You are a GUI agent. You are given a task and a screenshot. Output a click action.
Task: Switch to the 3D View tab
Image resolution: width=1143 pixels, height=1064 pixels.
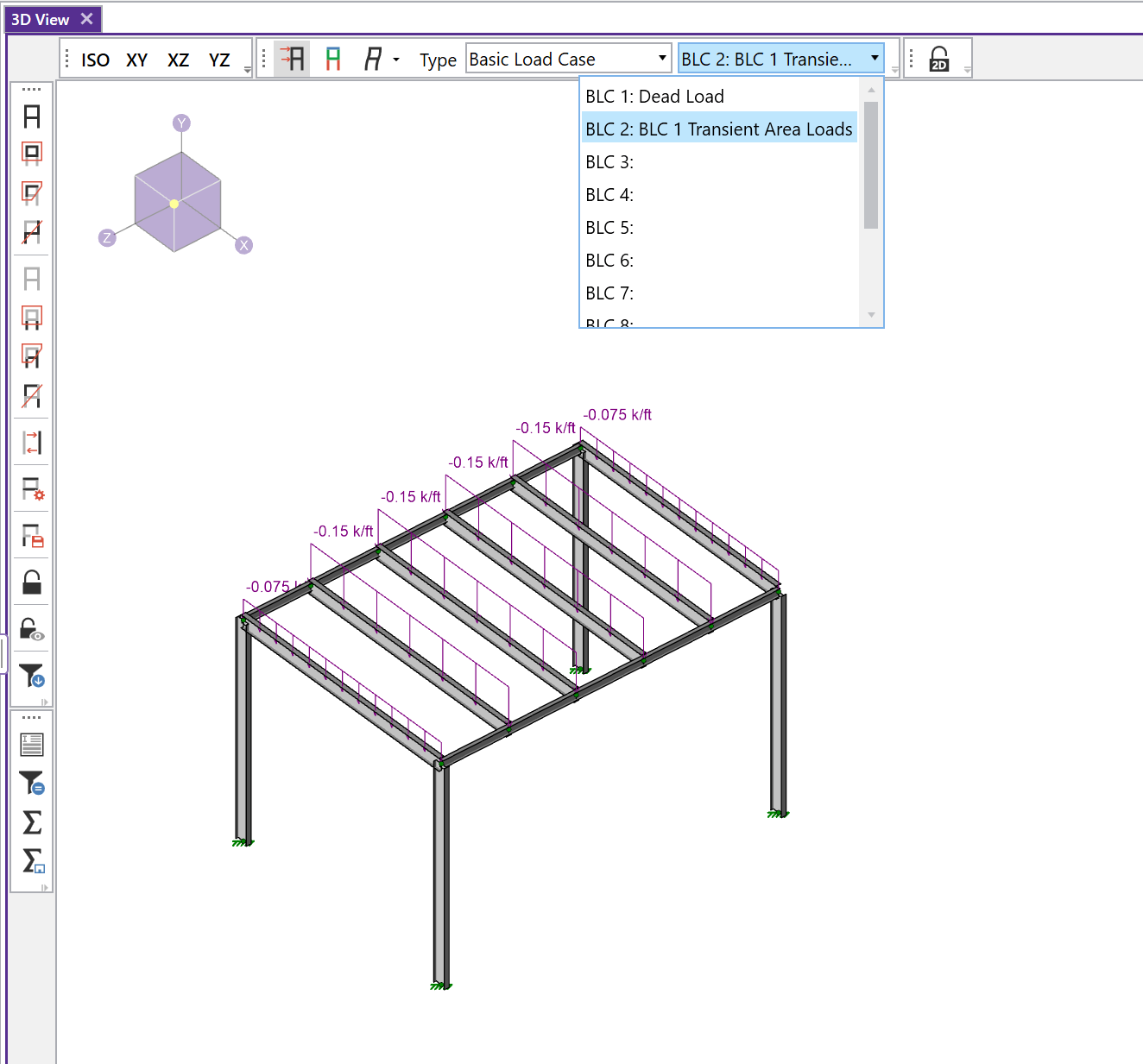point(39,18)
